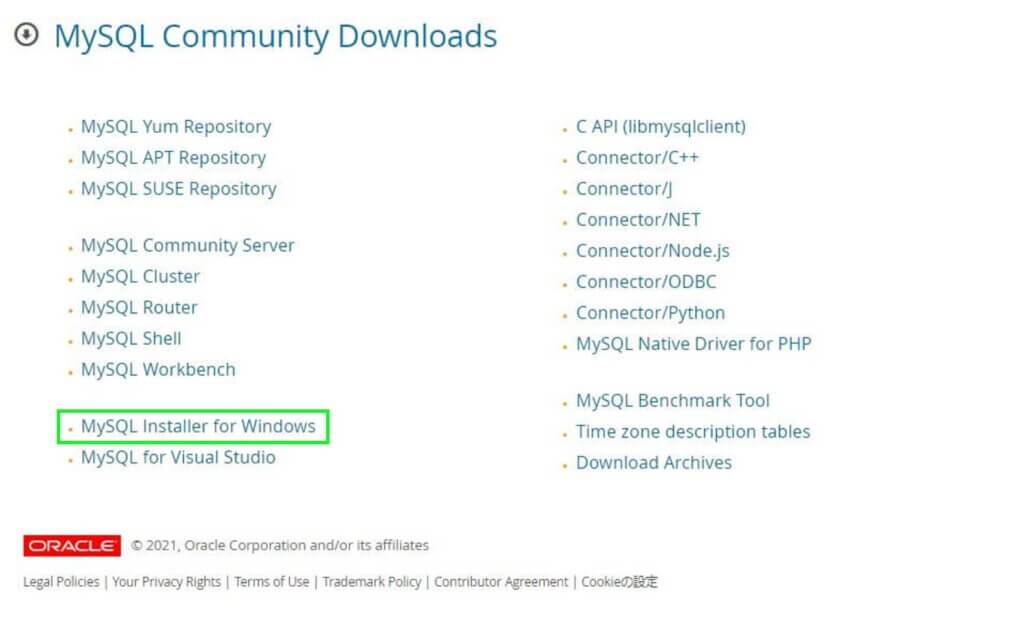
Task: Open the Cookie settings footer link
Action: [619, 582]
